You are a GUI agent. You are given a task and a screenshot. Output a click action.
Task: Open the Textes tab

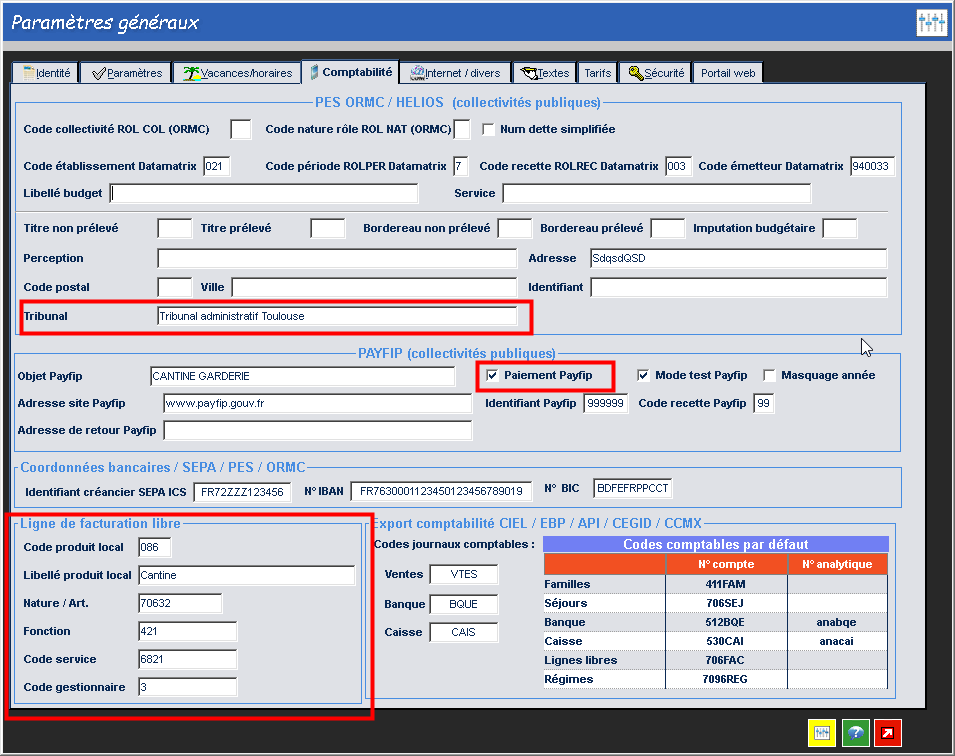coord(545,73)
